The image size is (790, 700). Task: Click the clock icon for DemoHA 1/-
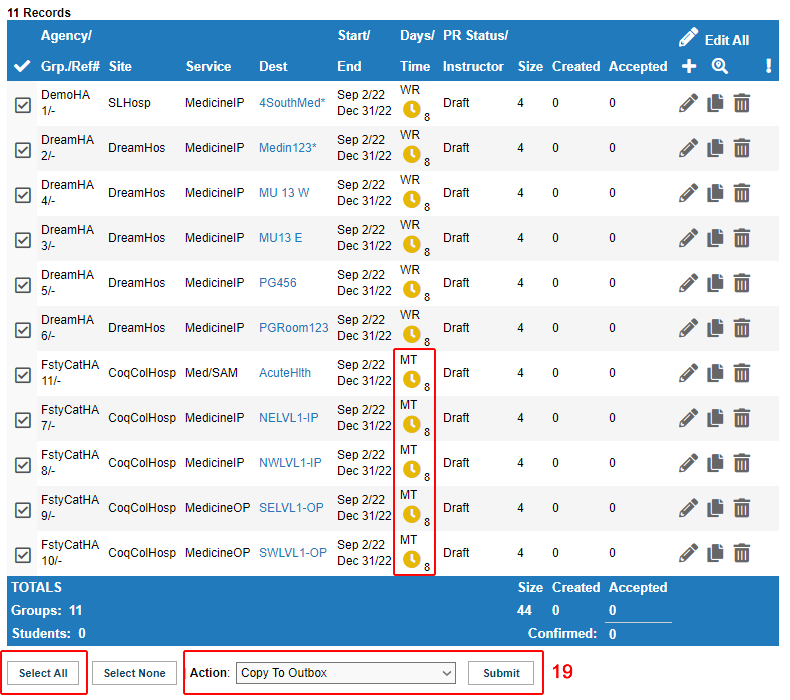tap(412, 109)
